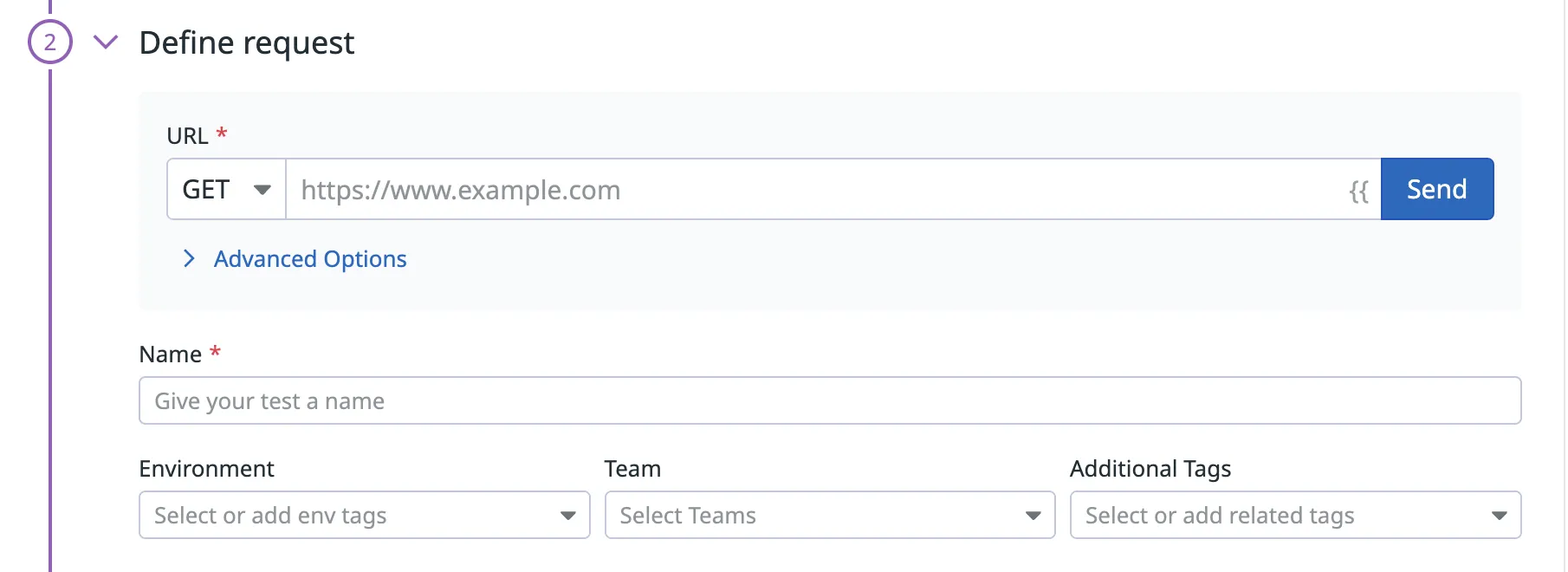
Task: Click the Environment field label
Action: 206,469
